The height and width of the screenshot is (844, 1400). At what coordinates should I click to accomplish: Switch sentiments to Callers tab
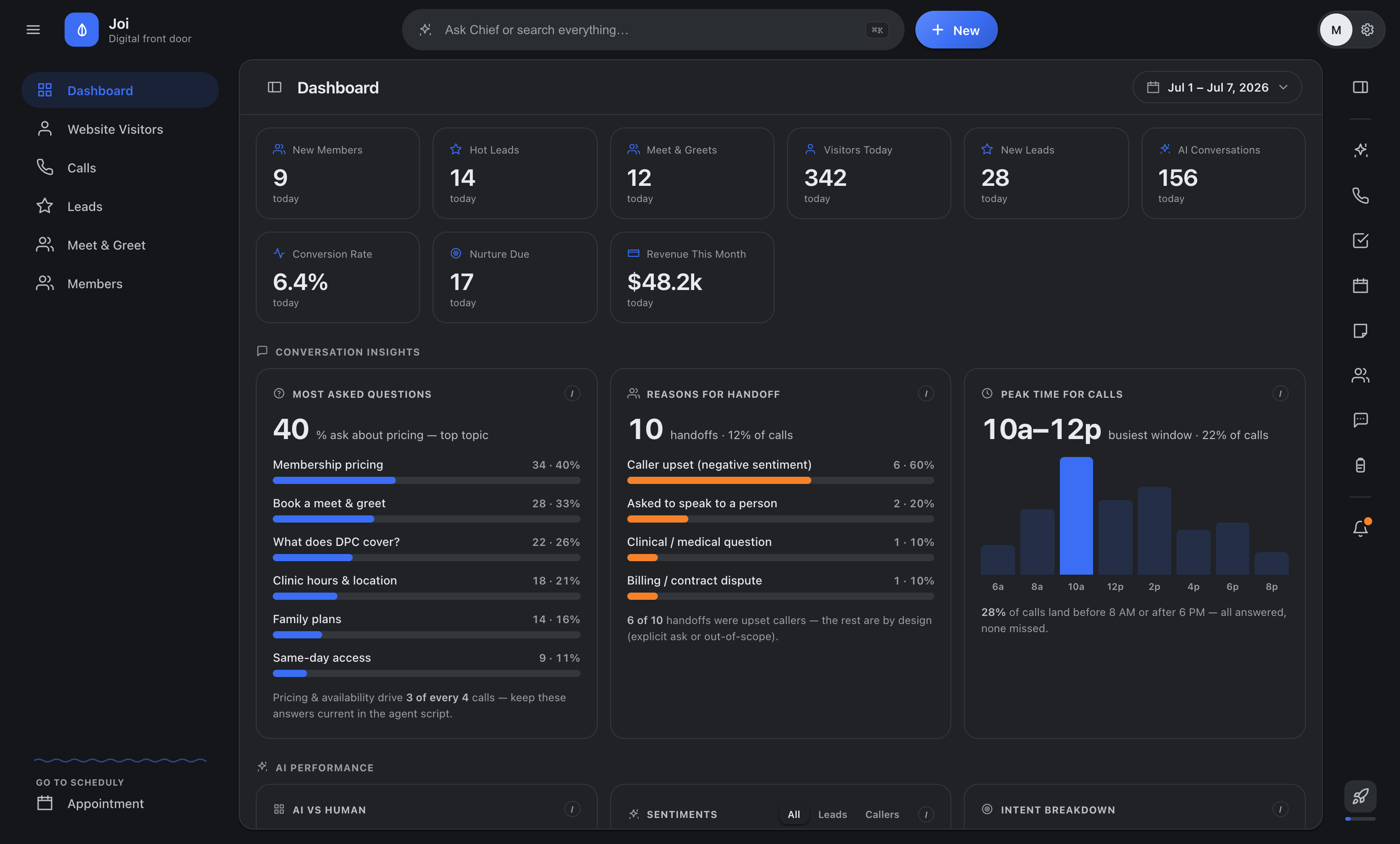(x=882, y=814)
